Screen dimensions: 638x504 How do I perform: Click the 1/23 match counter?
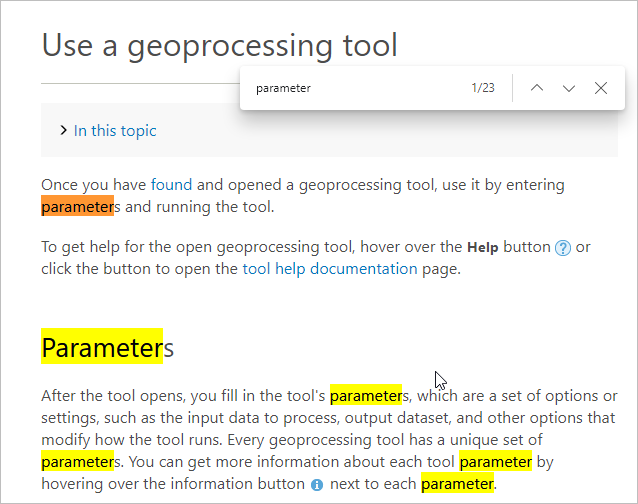point(483,88)
